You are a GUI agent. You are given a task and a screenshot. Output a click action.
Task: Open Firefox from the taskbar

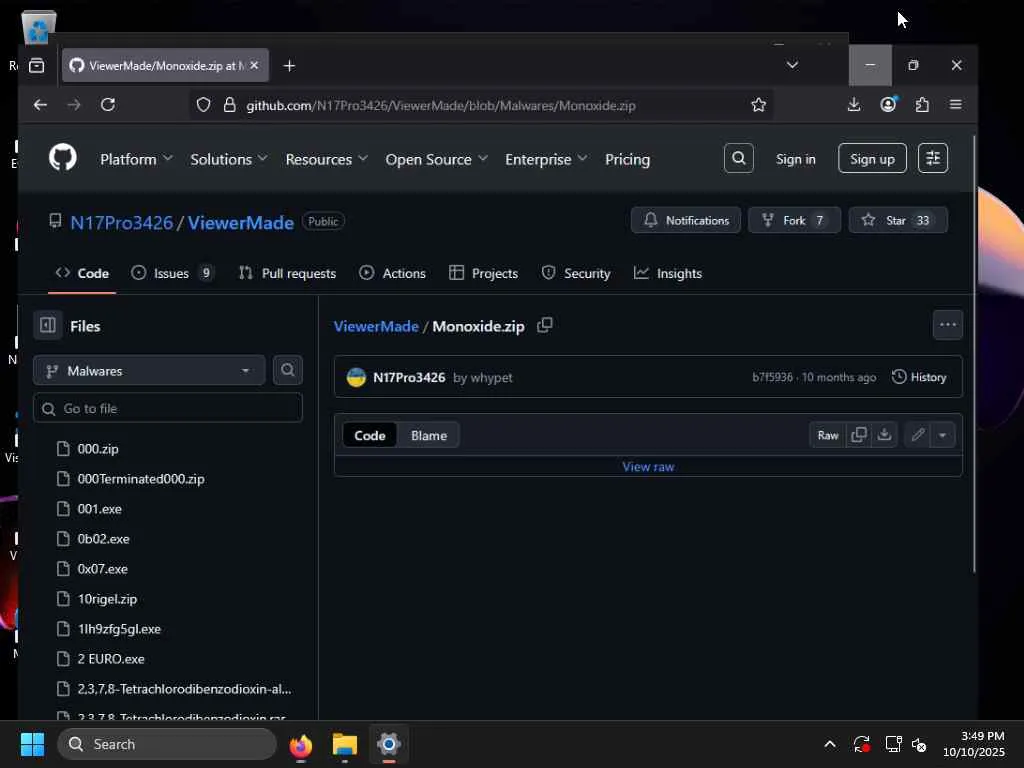300,744
